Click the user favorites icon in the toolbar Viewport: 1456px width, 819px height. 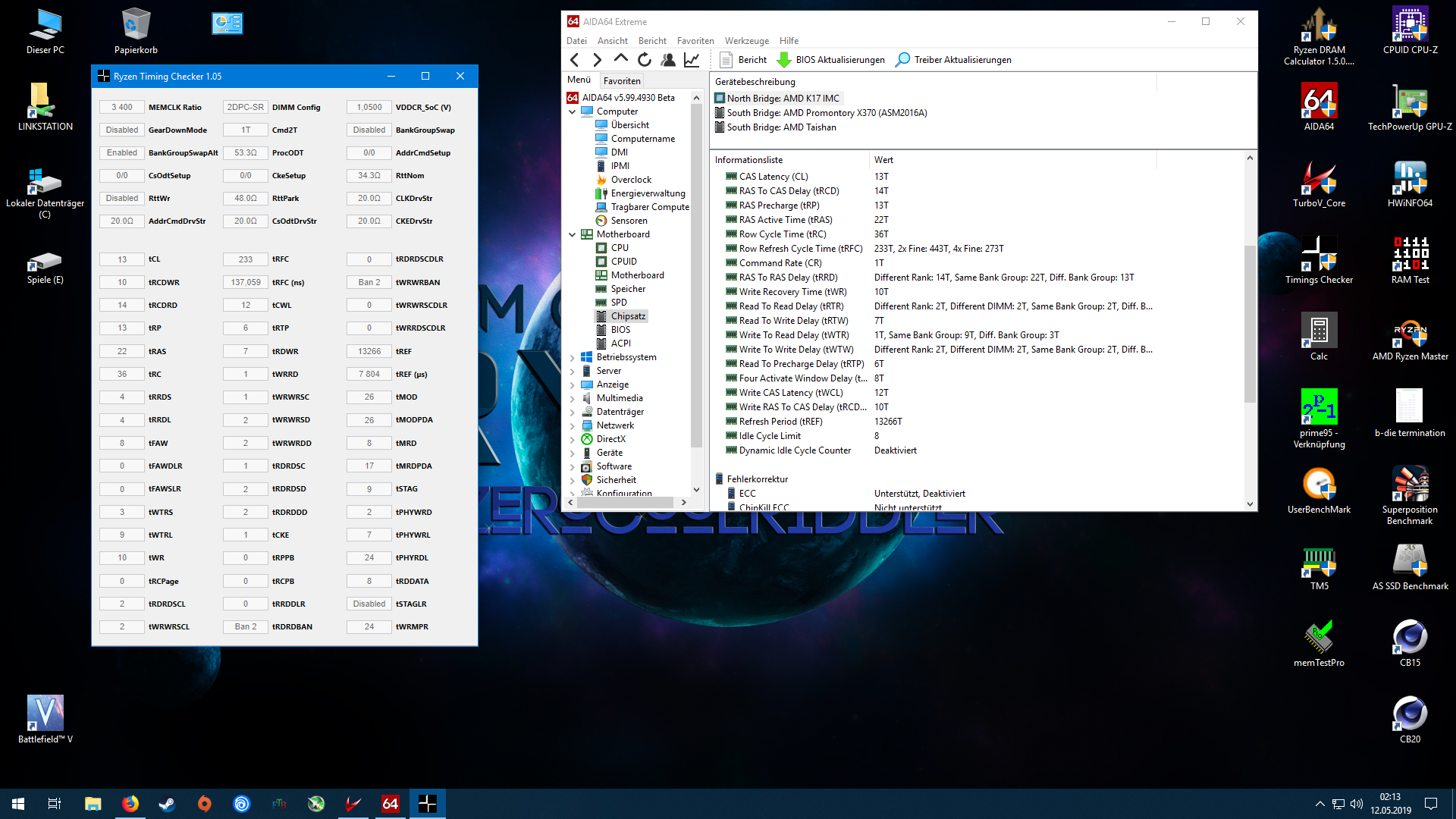(x=668, y=60)
